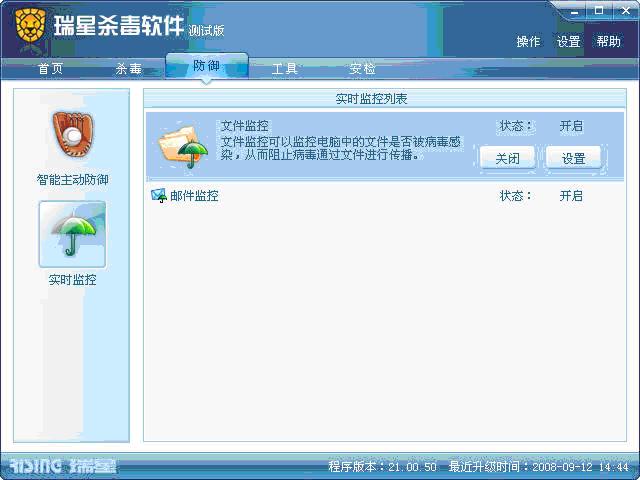Viewport: 640px width, 480px height.
Task: Click the Rising 瑞星 footer logo
Action: [62, 466]
